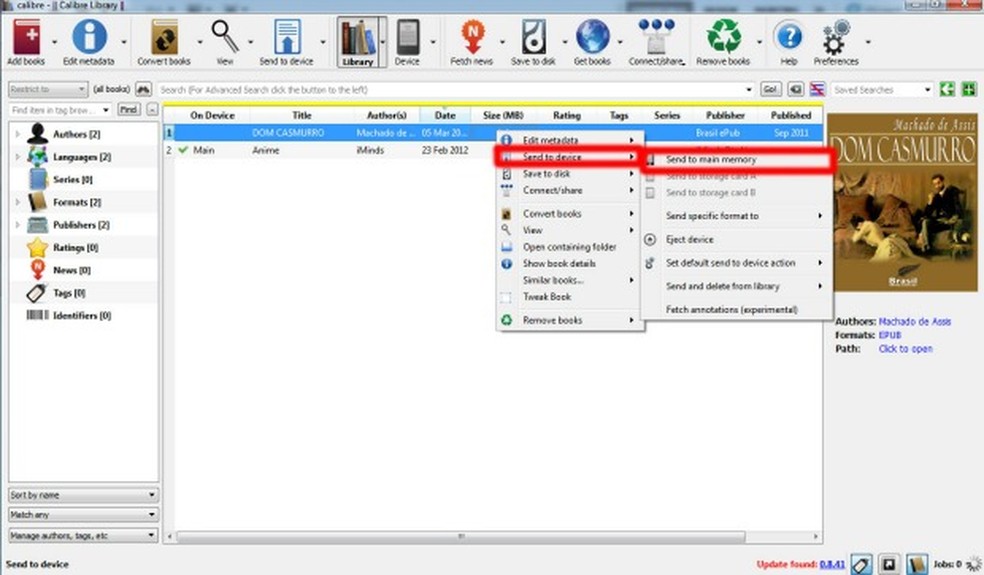Click the save current search plus icon
Screen dimensions: 984x575
pos(970,89)
